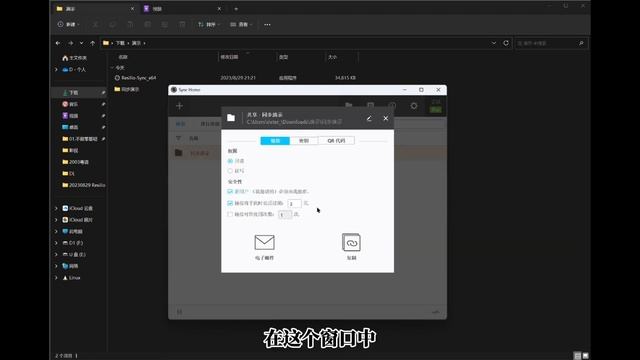Open the address bar history dropdown
This screenshot has width=640, height=360.
(x=494, y=43)
